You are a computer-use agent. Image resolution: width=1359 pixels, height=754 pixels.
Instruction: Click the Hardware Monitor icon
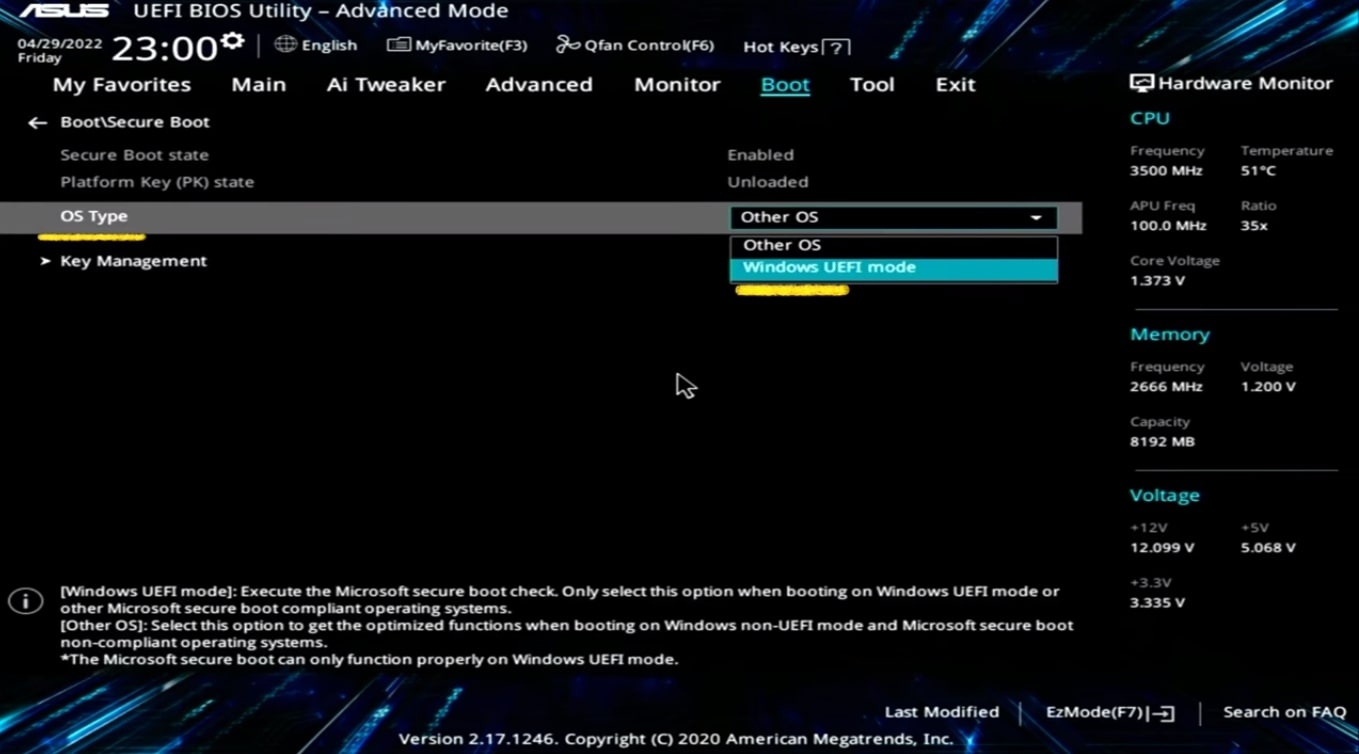point(1141,84)
